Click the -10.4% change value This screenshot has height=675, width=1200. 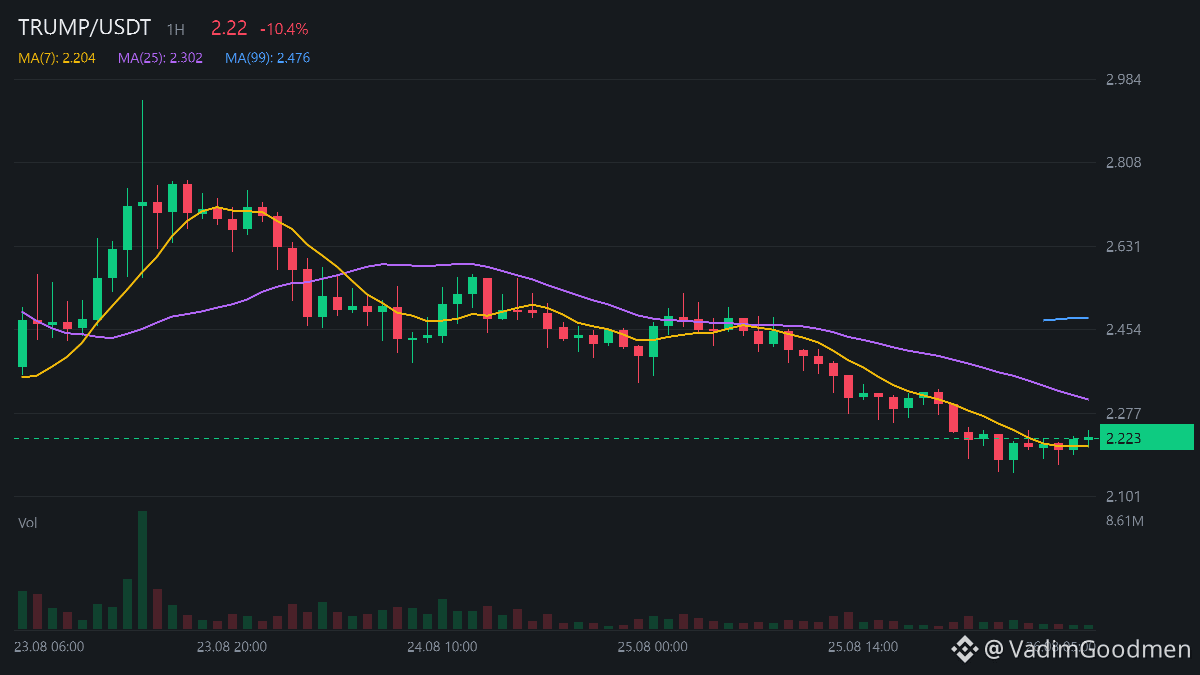coord(284,30)
